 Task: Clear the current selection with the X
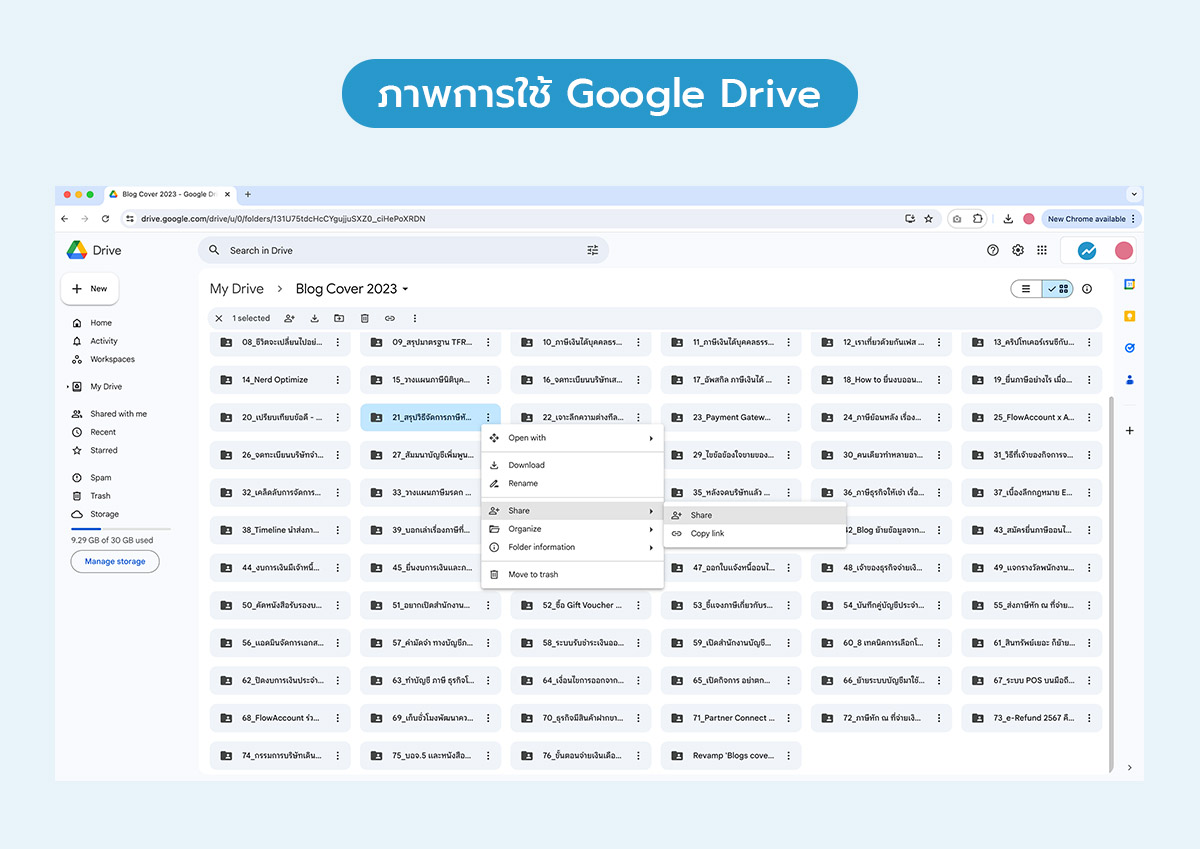[219, 319]
